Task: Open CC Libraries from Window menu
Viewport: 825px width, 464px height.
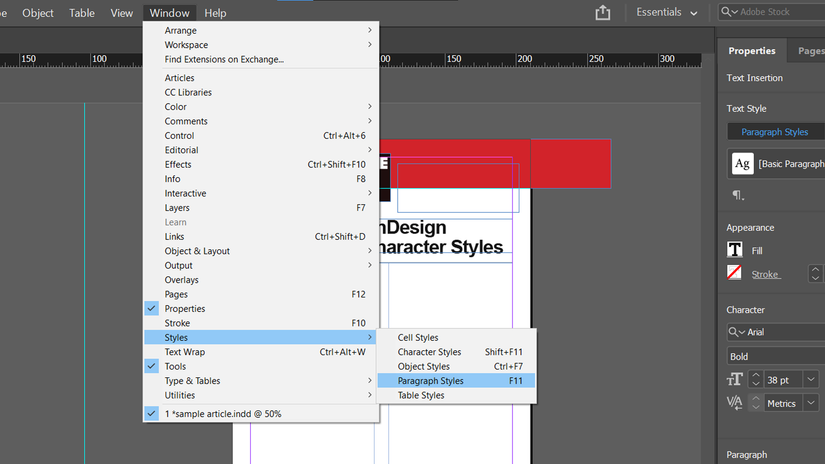Action: coord(261,92)
